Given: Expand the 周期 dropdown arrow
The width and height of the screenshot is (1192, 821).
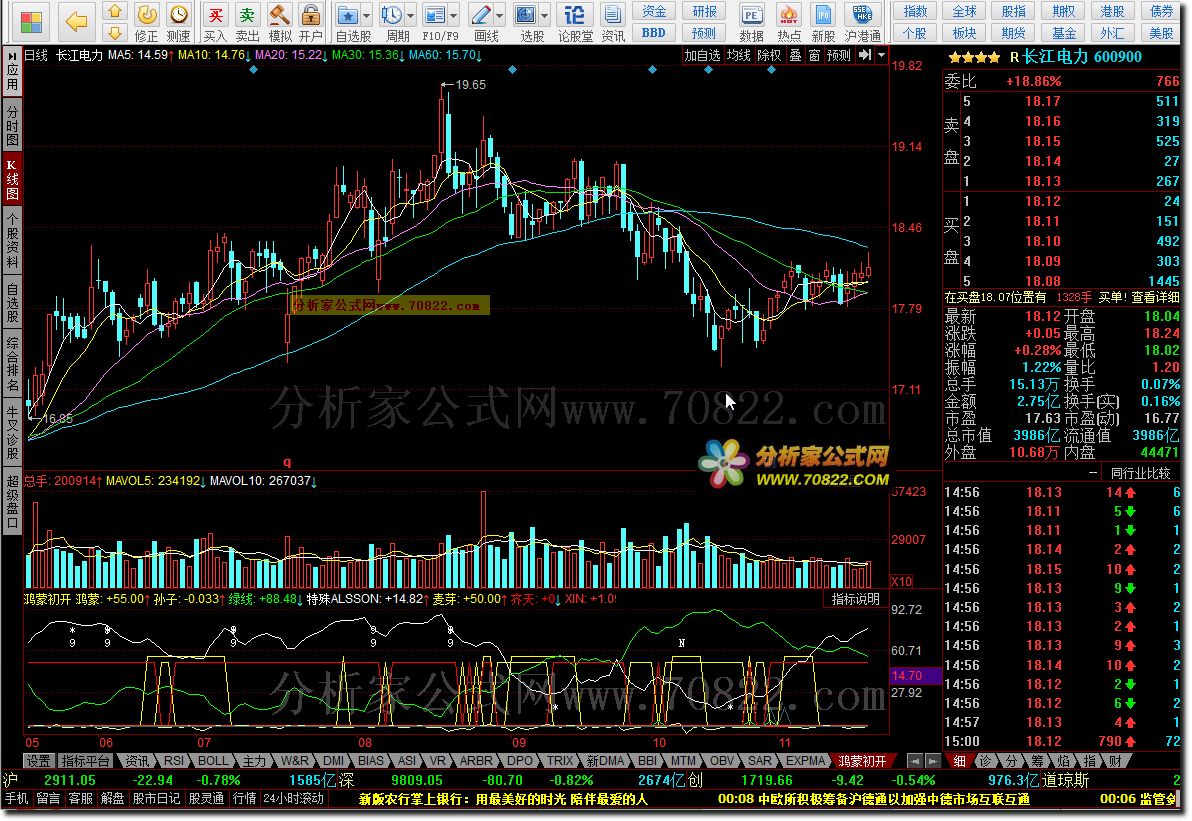Looking at the screenshot, I should 411,15.
